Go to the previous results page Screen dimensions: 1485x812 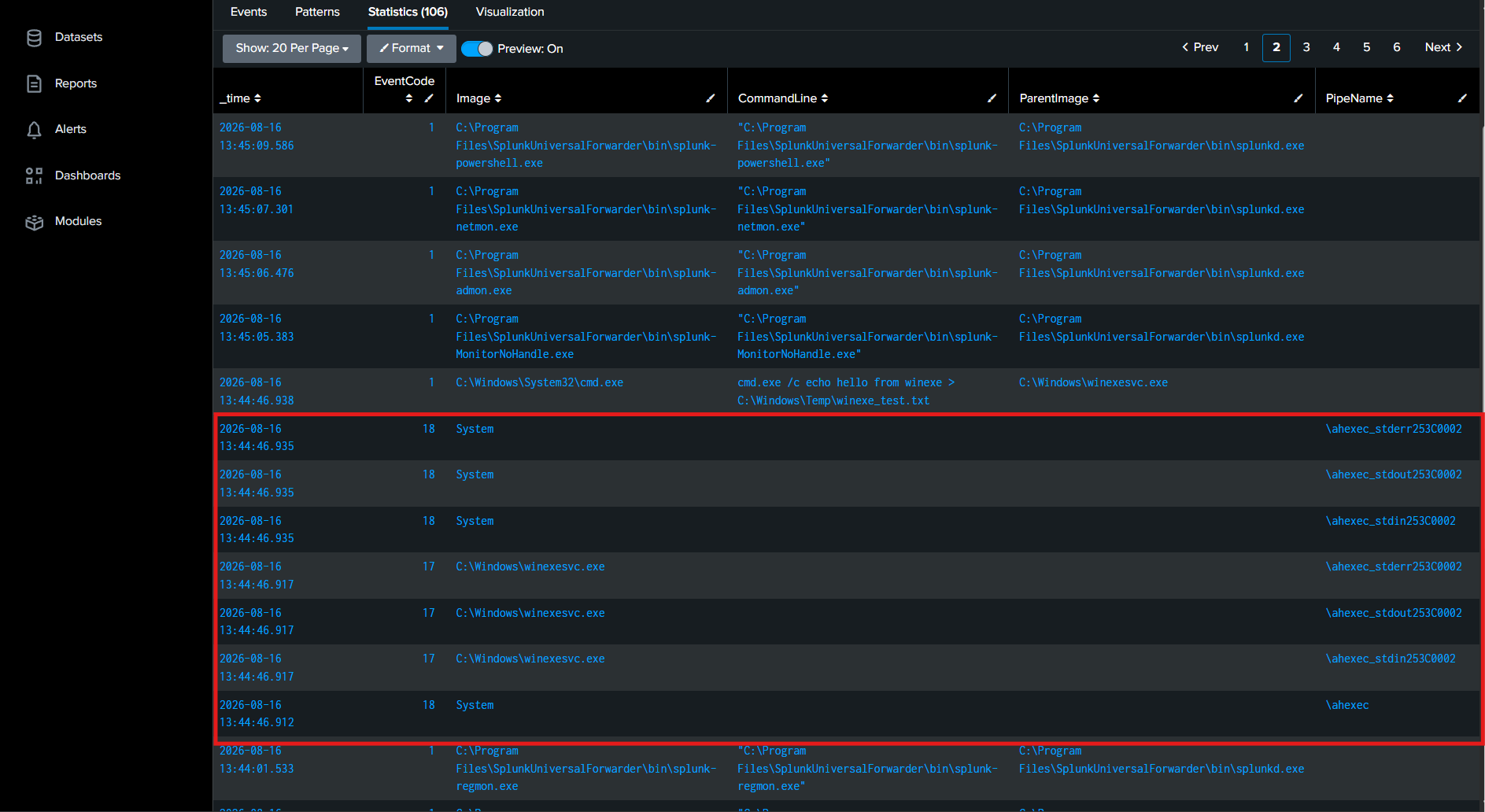(1200, 47)
